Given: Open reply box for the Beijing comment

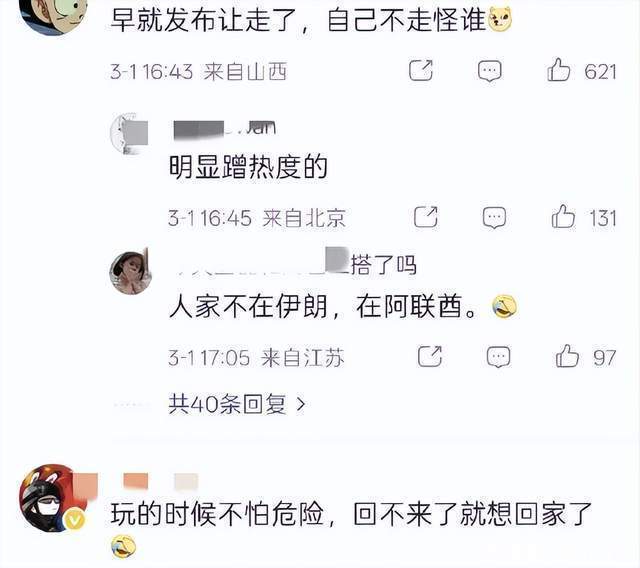Looking at the screenshot, I should click(494, 217).
